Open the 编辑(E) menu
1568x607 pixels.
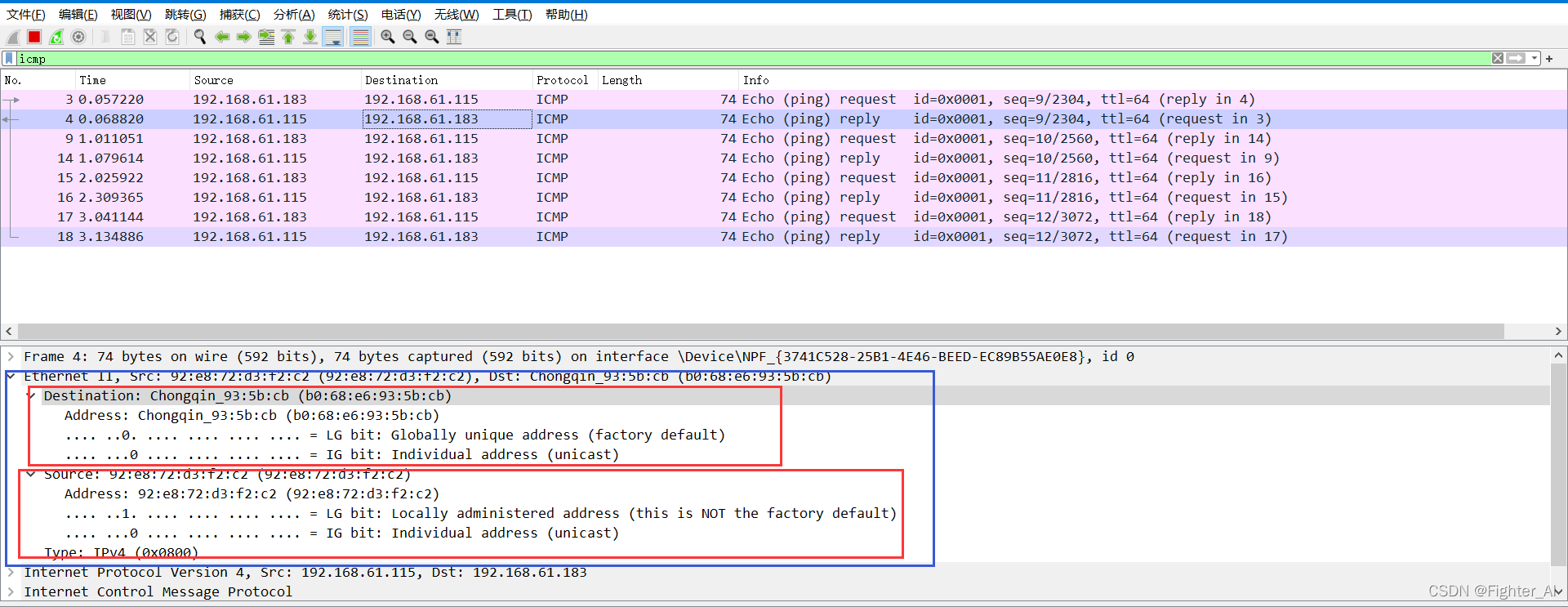tap(78, 15)
